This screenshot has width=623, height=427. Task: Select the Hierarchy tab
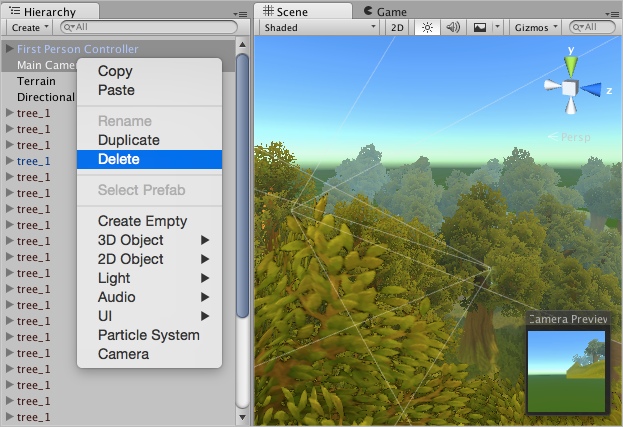(50, 12)
